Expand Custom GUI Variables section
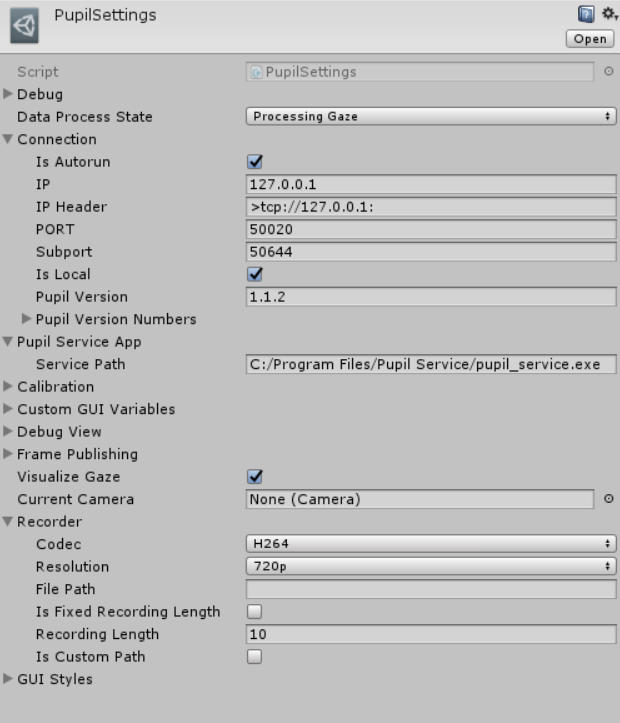 tap(7, 409)
